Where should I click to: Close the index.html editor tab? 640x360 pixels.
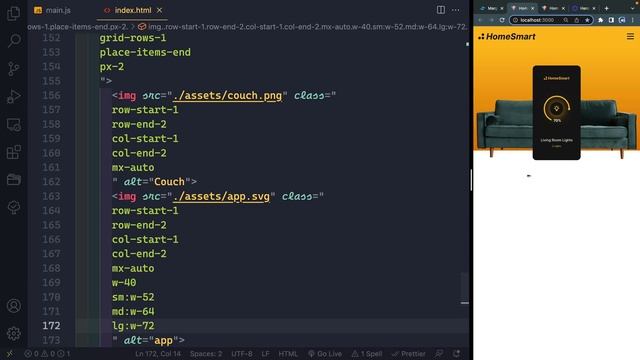(160, 10)
